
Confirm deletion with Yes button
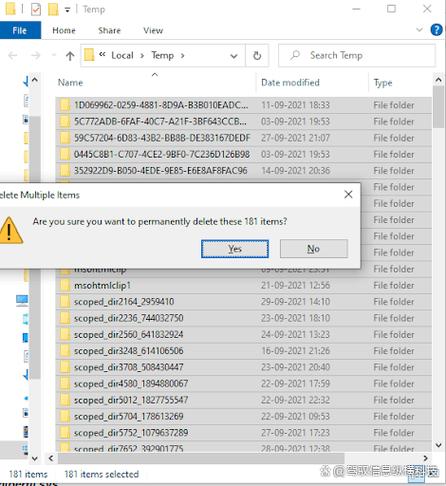235,249
